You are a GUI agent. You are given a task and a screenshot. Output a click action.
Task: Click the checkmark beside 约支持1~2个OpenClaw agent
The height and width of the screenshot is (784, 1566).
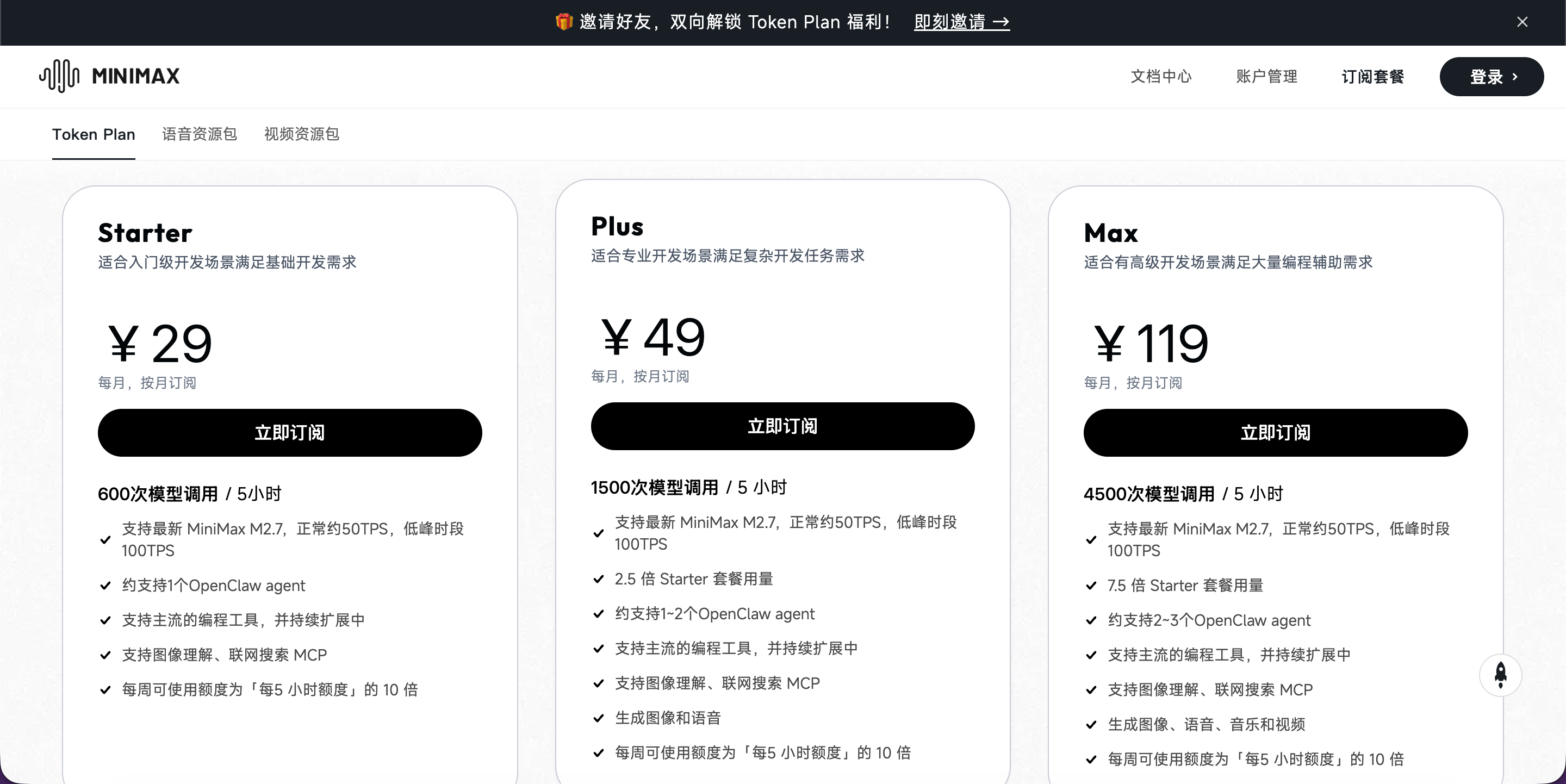click(x=598, y=614)
